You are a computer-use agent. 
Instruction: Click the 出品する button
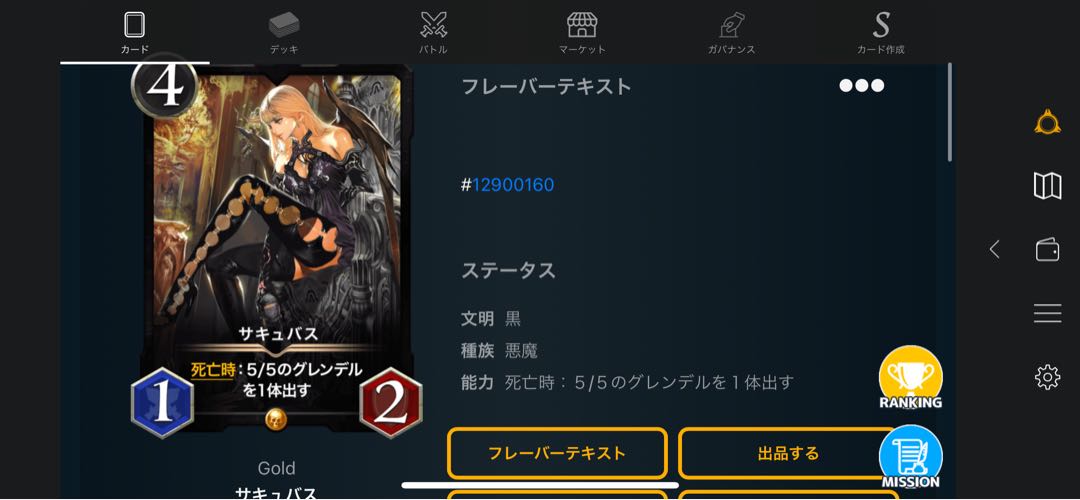coord(788,453)
